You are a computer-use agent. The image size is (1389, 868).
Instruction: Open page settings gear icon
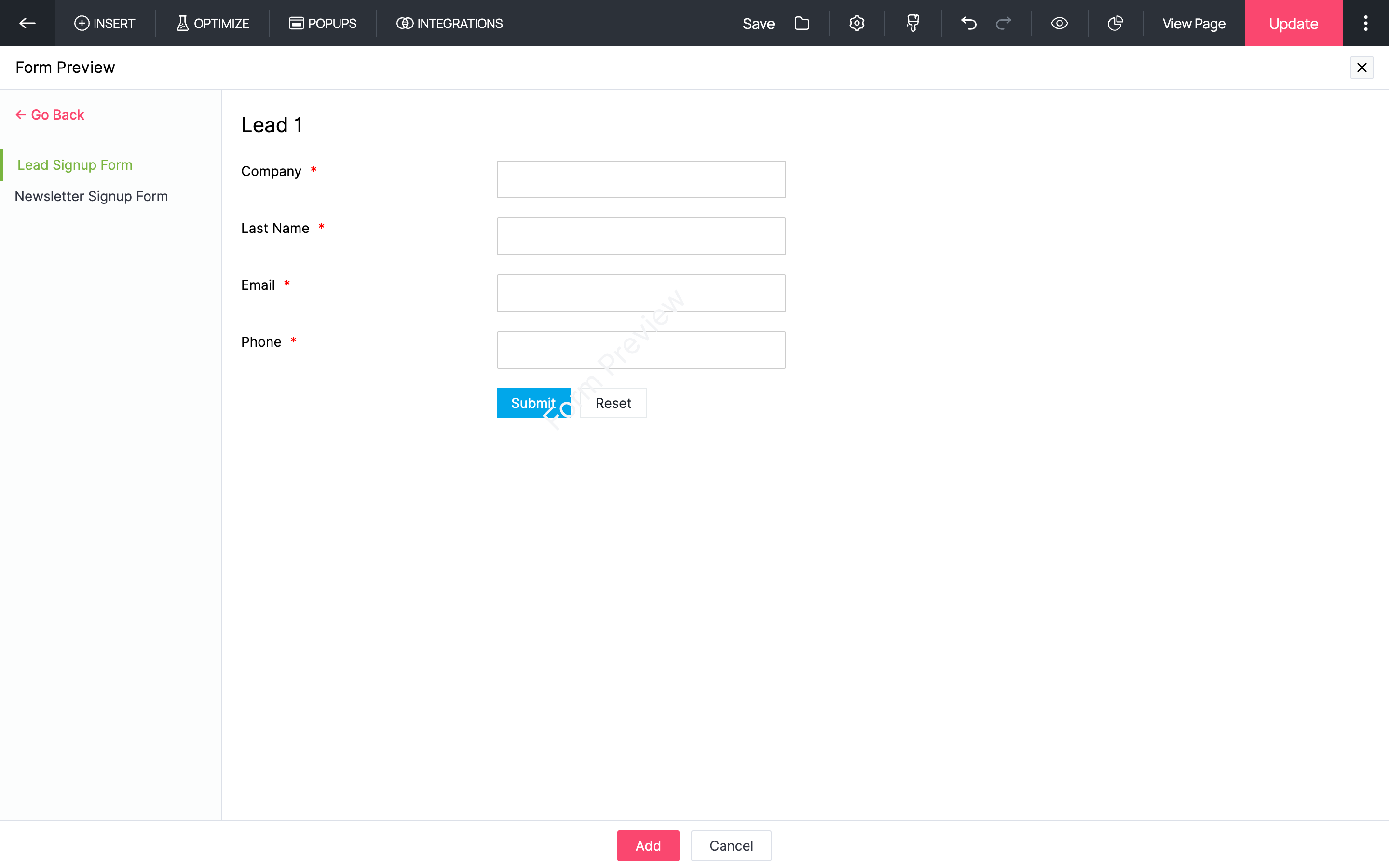click(x=857, y=23)
